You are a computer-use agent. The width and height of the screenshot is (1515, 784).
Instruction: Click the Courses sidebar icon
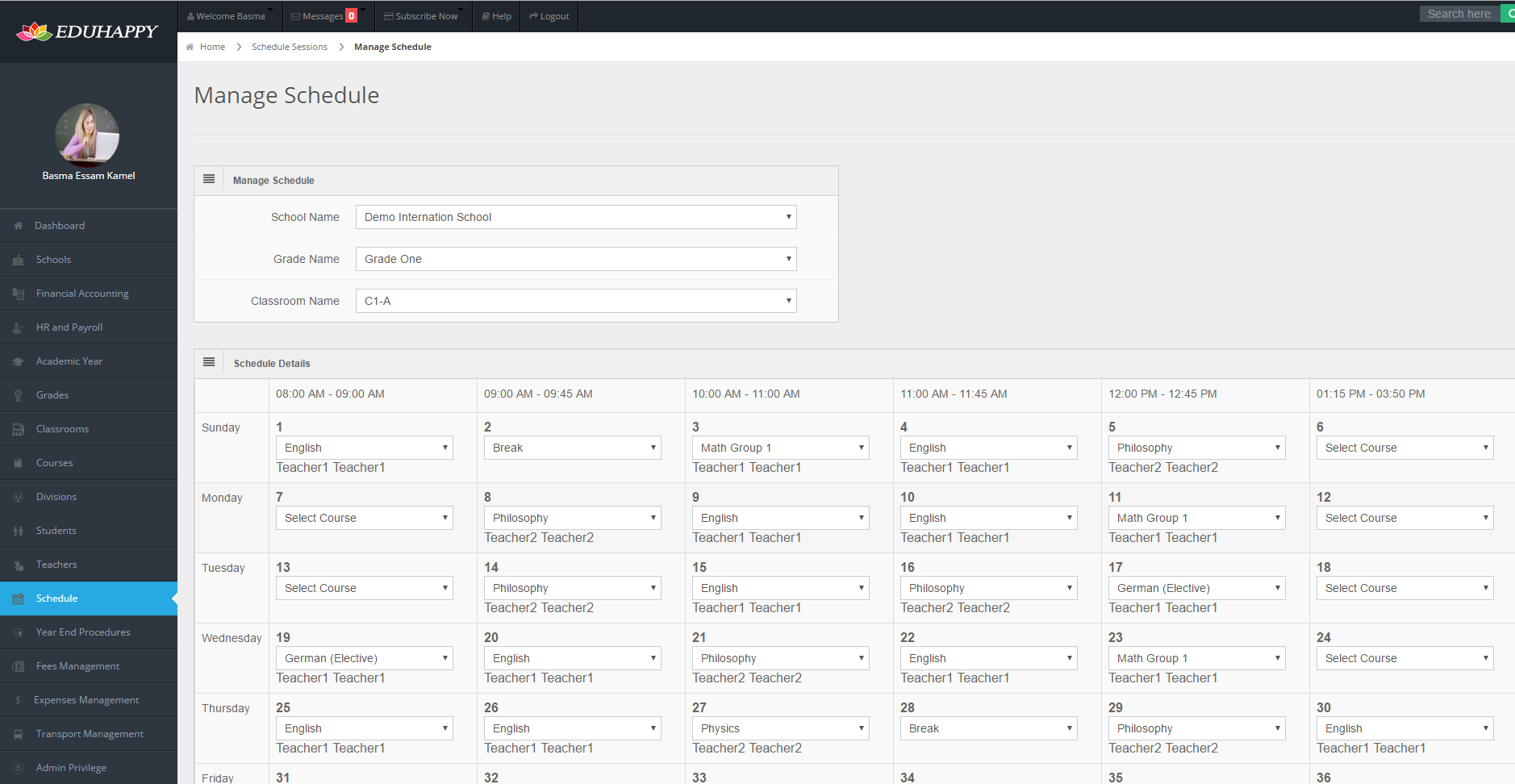[x=18, y=463]
